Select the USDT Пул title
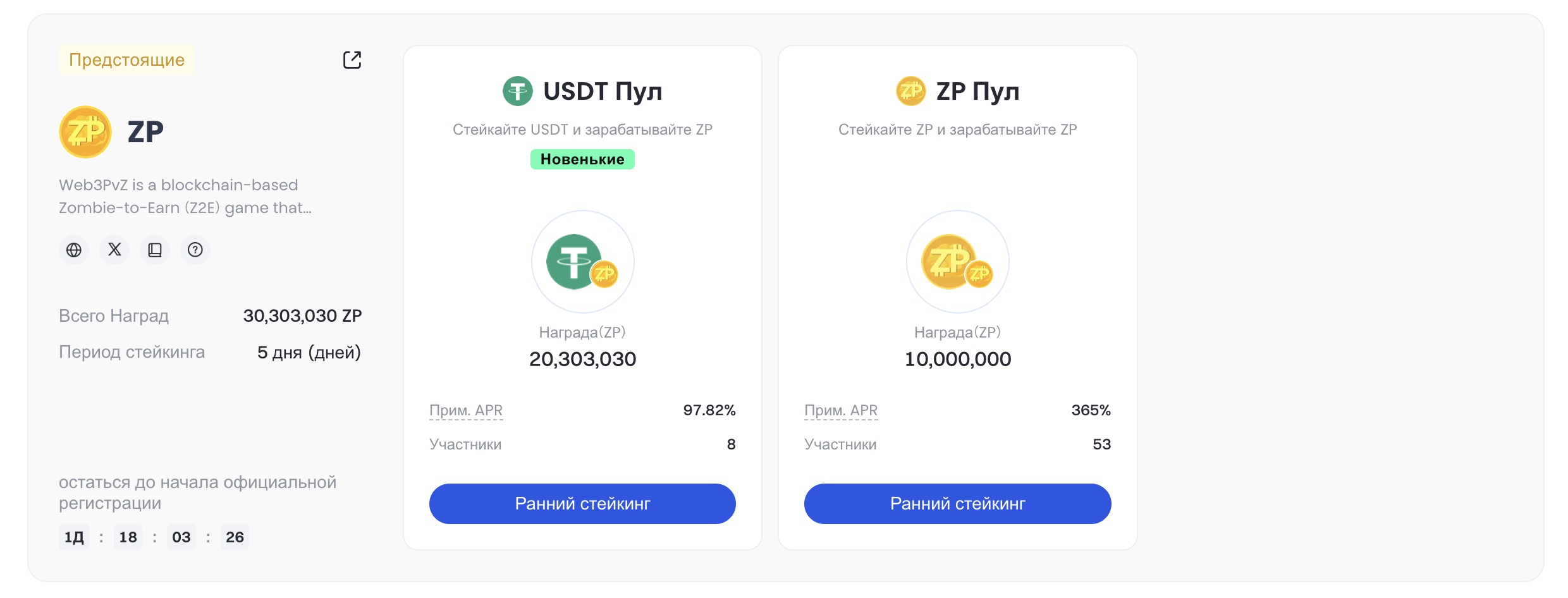1568x598 pixels. tap(603, 92)
